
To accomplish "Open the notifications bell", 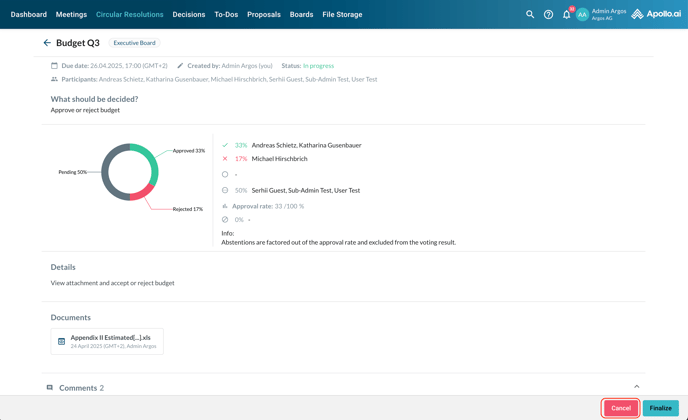I will [566, 15].
